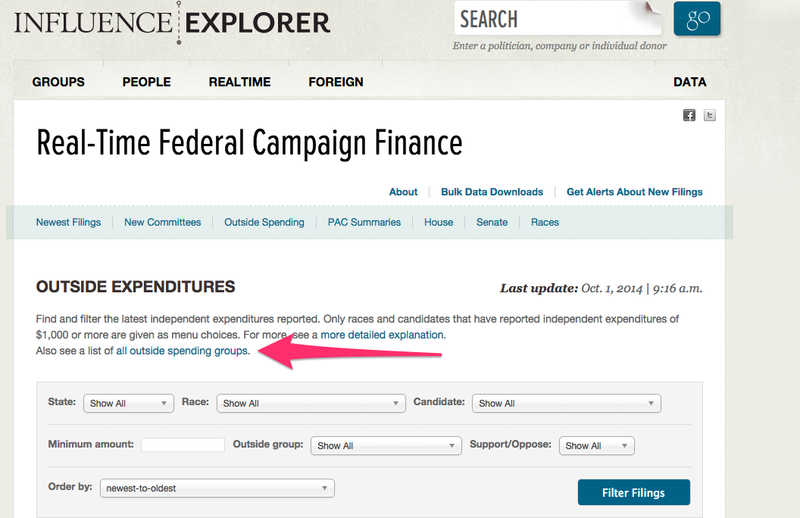800x518 pixels.
Task: Select the PAC Summaries tab
Action: 364,222
